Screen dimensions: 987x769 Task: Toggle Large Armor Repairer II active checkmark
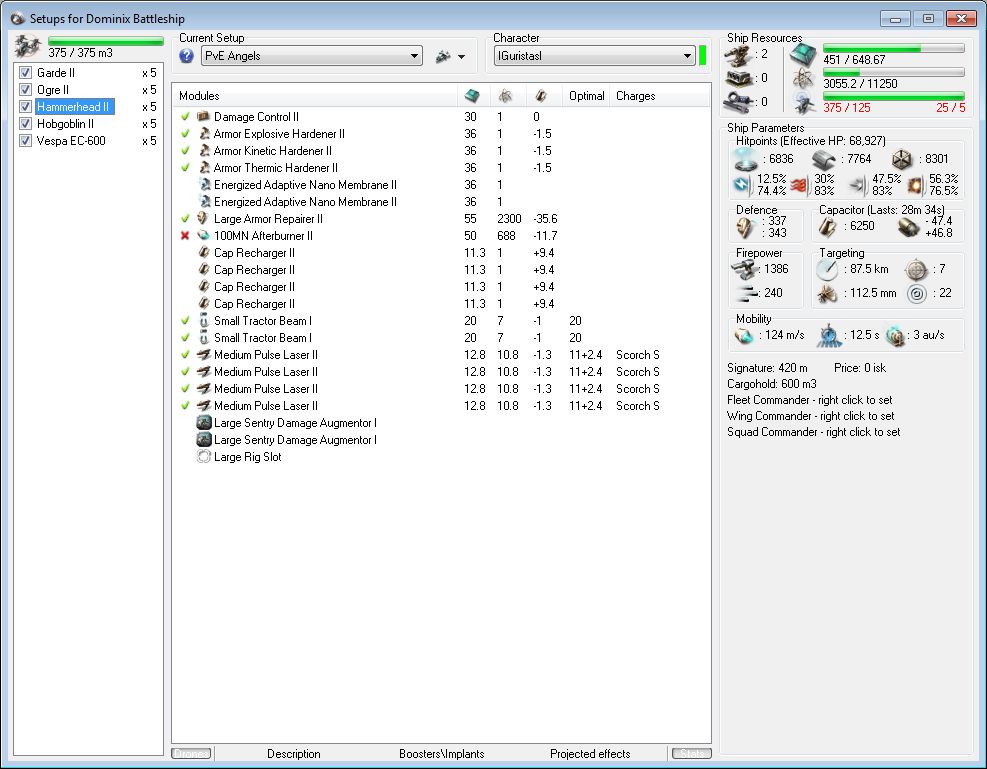(x=185, y=218)
